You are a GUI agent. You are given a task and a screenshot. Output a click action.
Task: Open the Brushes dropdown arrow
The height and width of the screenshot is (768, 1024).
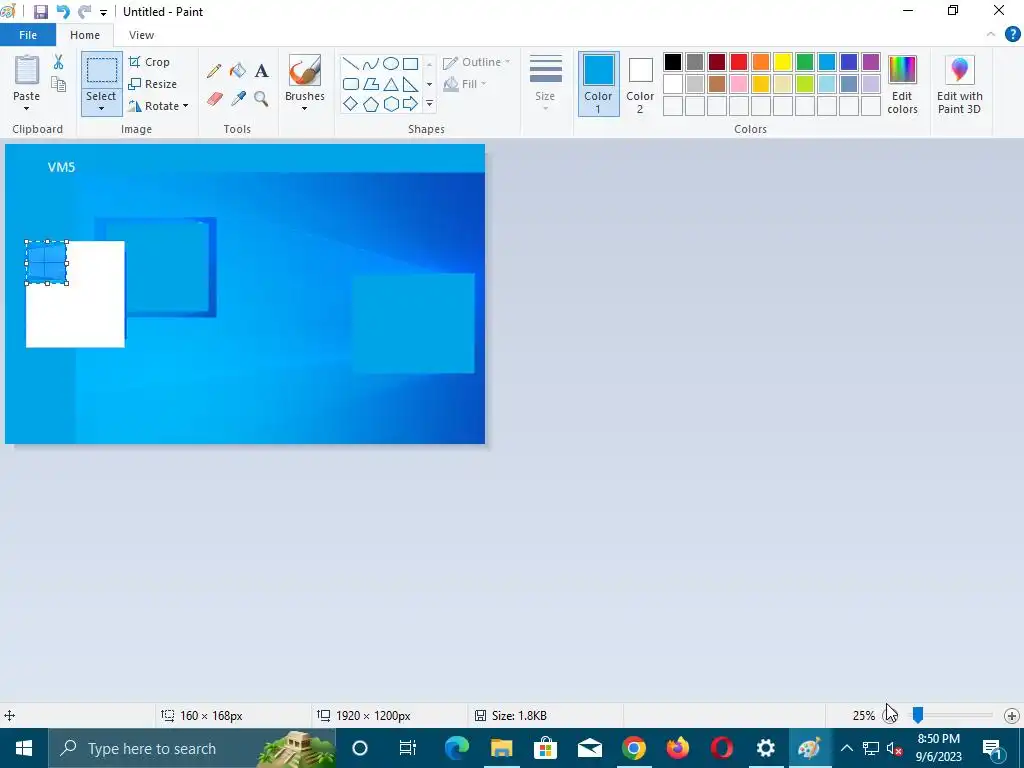[304, 108]
